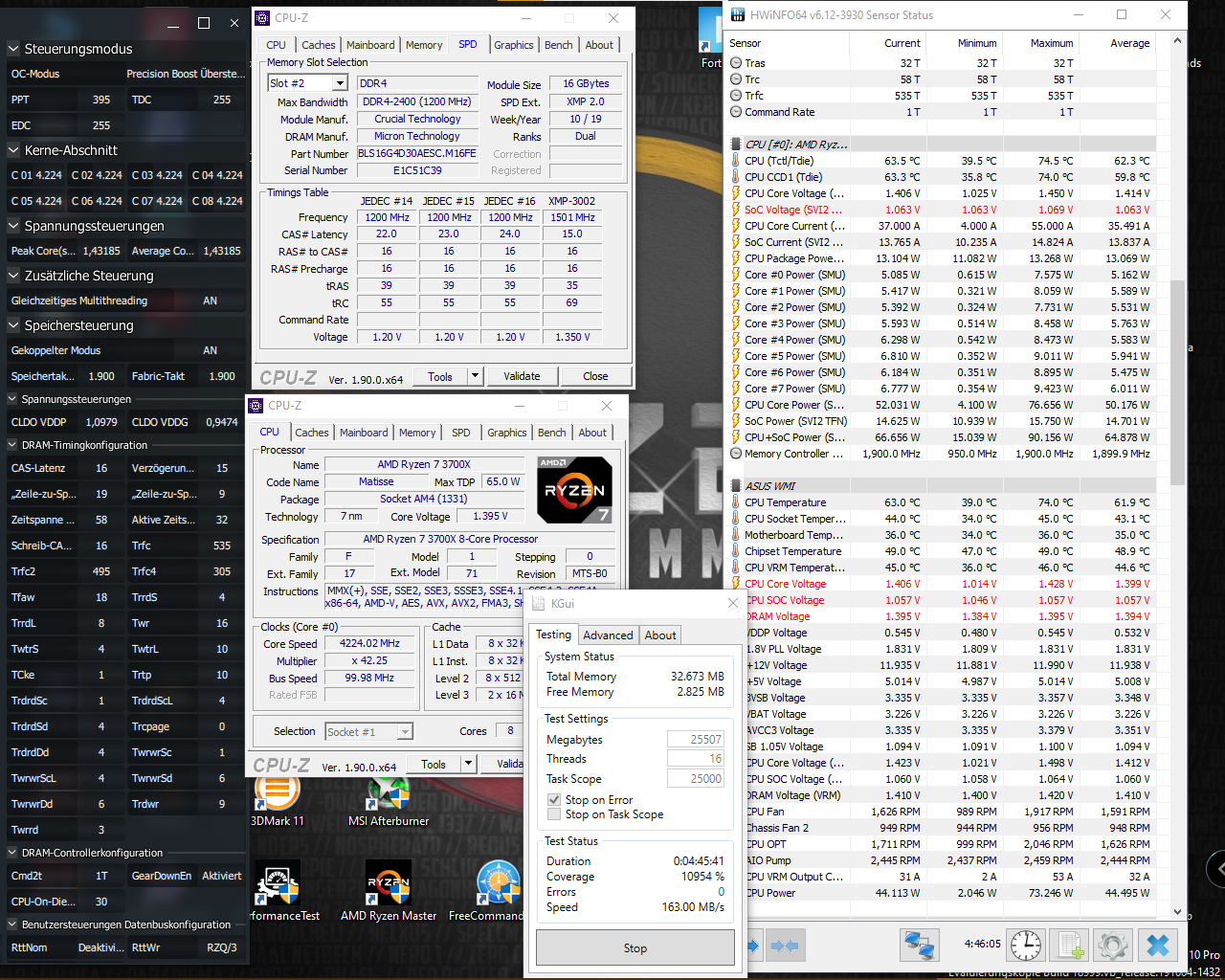This screenshot has height=980, width=1225.
Task: Click the Task Scope field showing 25000
Action: tap(696, 779)
